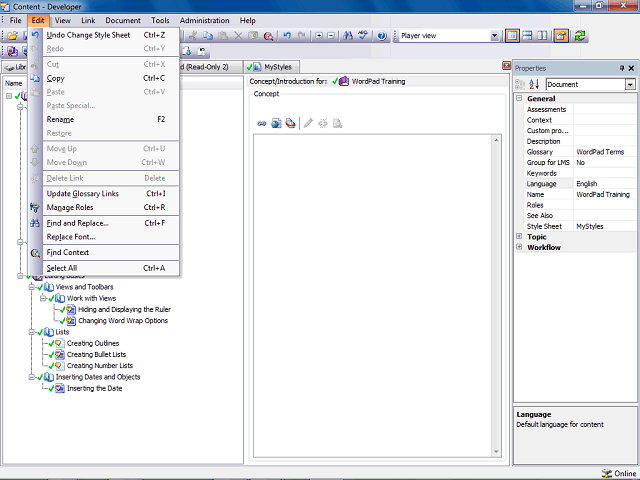Image resolution: width=640 pixels, height=480 pixels.
Task: Expand the Topic properties section
Action: click(519, 236)
